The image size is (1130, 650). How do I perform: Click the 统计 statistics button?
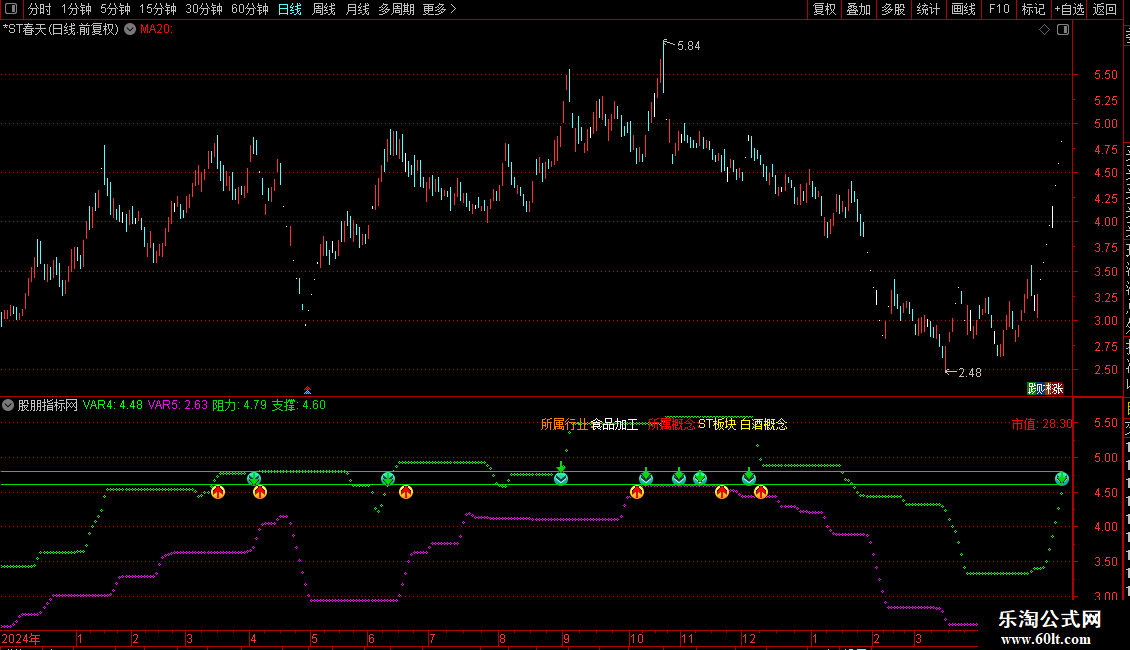pyautogui.click(x=928, y=9)
